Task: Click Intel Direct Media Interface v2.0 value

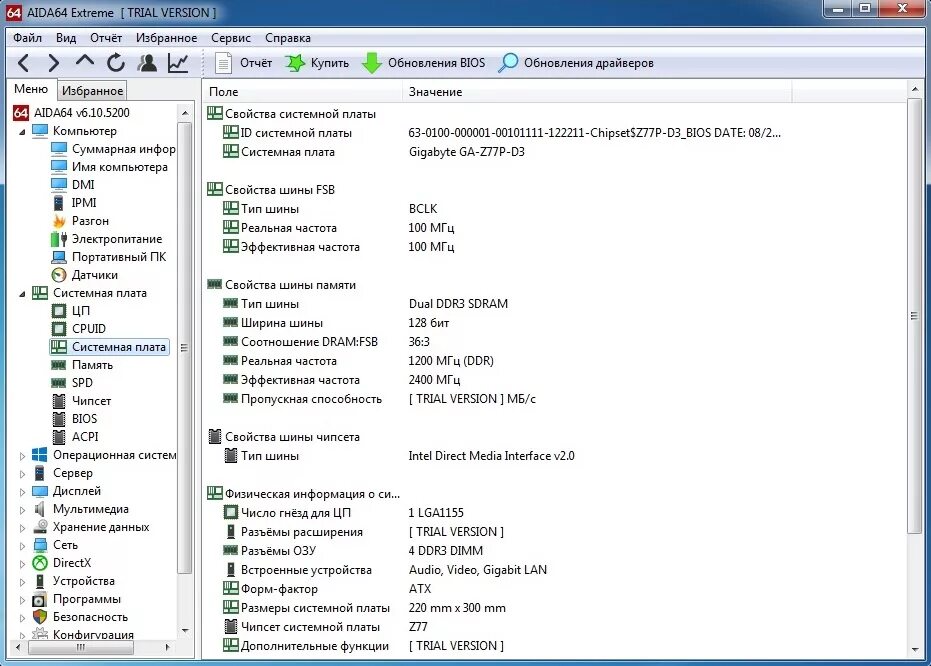Action: (492, 456)
